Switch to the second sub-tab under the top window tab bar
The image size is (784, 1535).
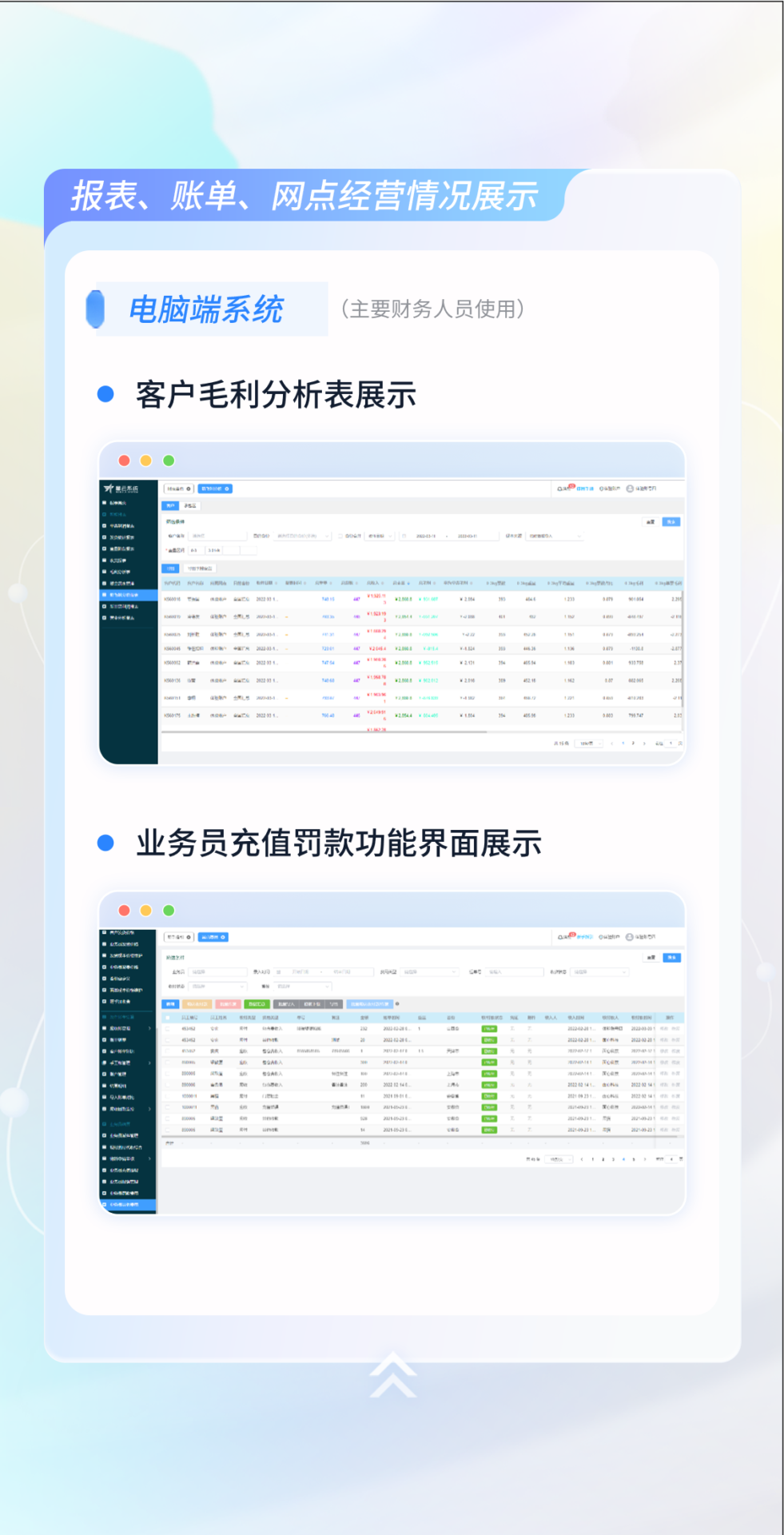click(x=190, y=506)
